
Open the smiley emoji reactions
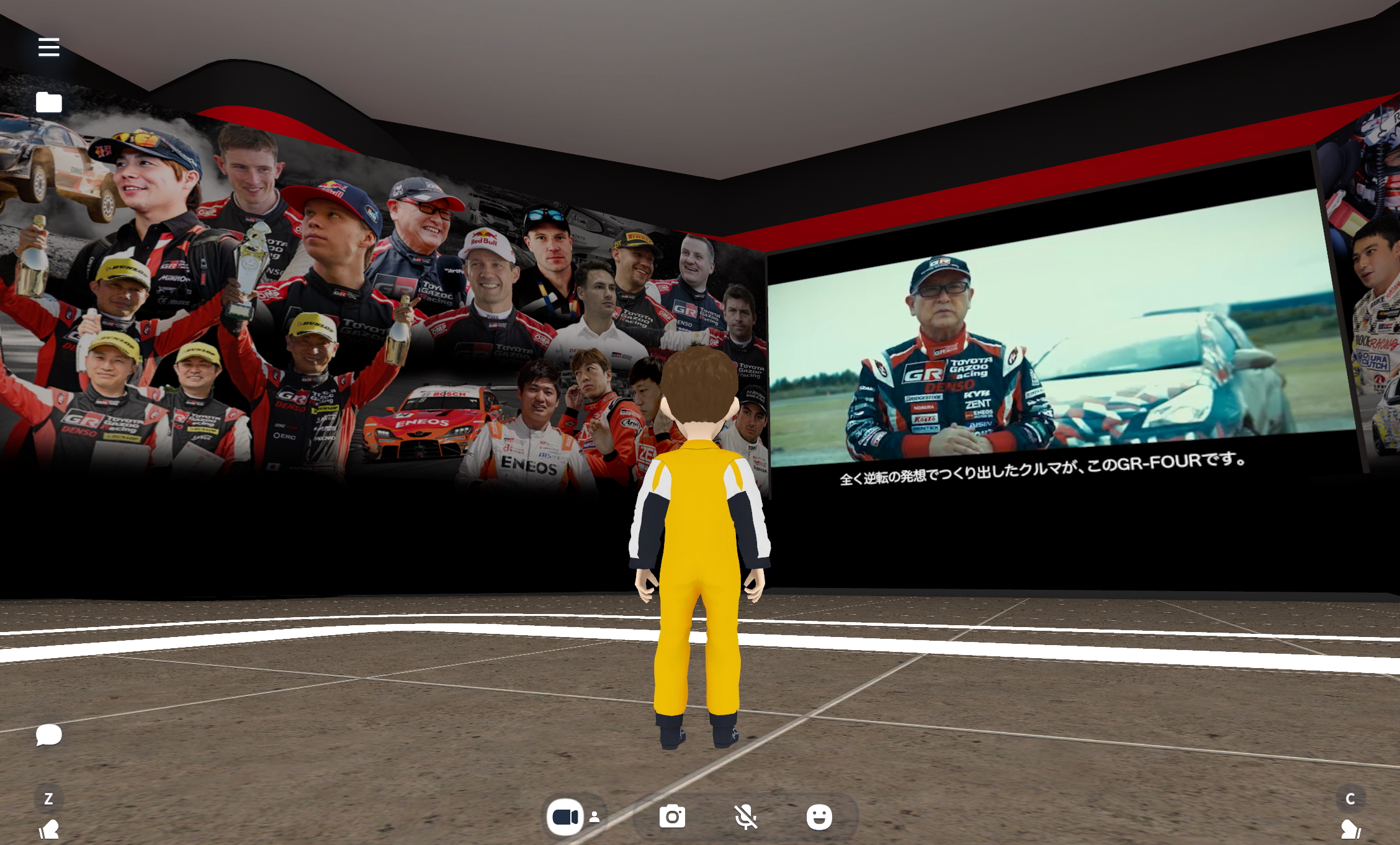pyautogui.click(x=819, y=817)
